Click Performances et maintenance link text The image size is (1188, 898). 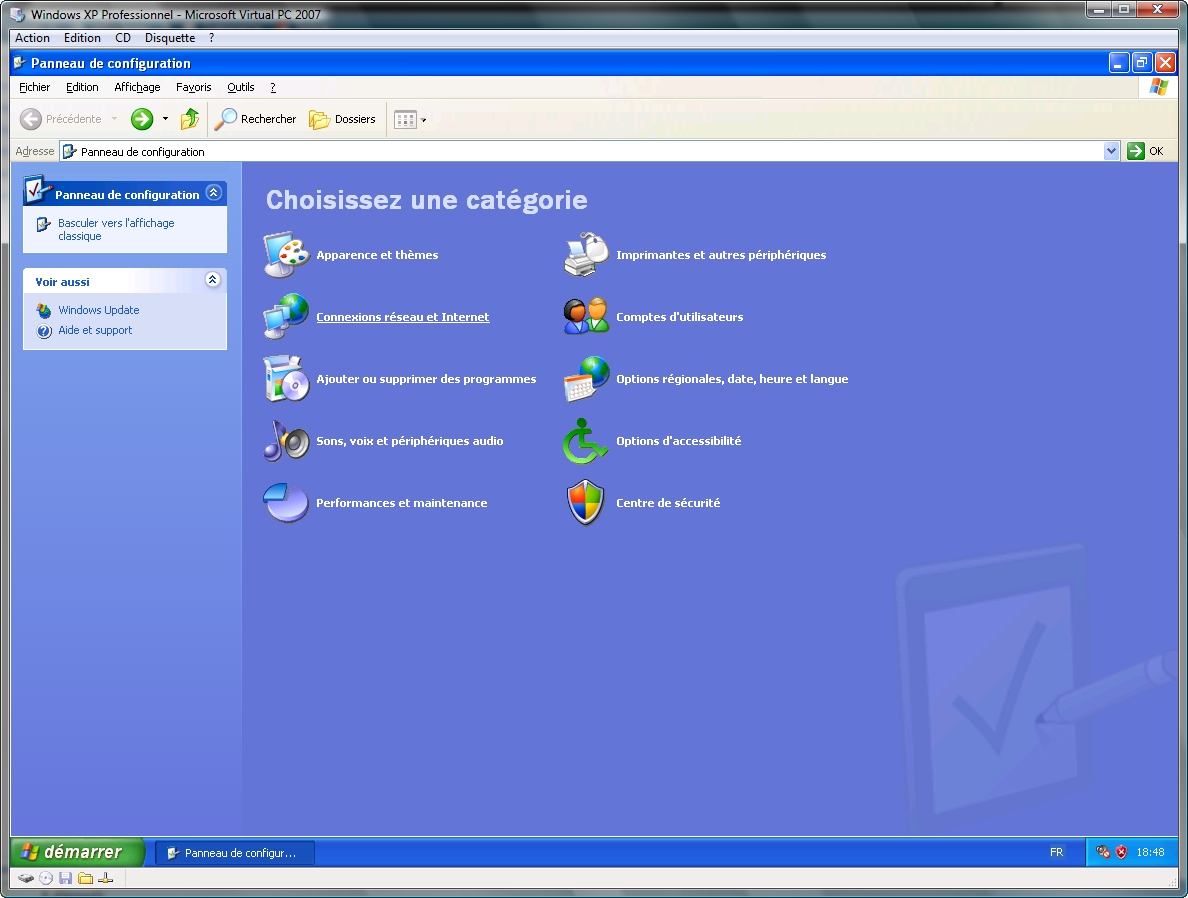(402, 502)
